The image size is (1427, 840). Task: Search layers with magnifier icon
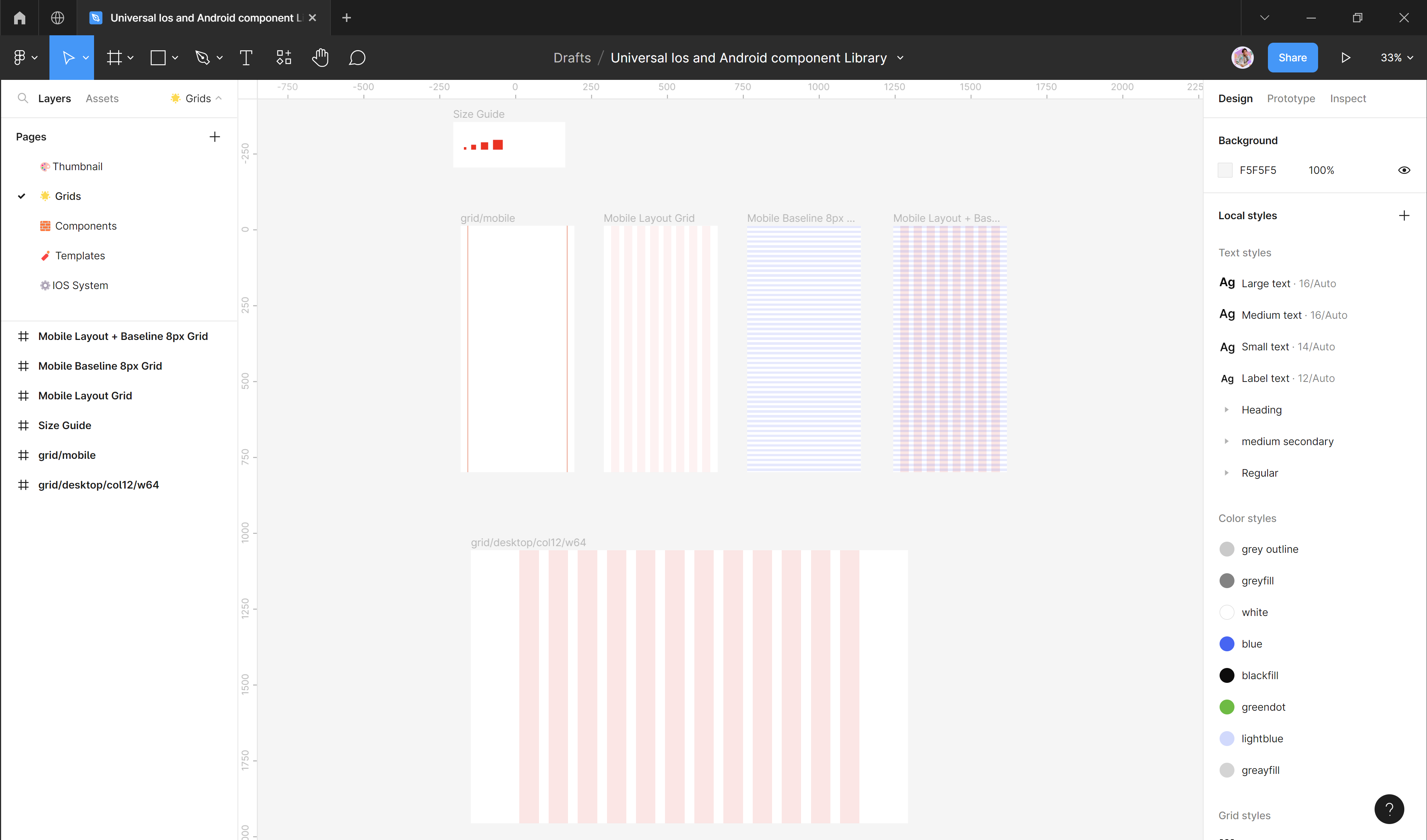(23, 98)
